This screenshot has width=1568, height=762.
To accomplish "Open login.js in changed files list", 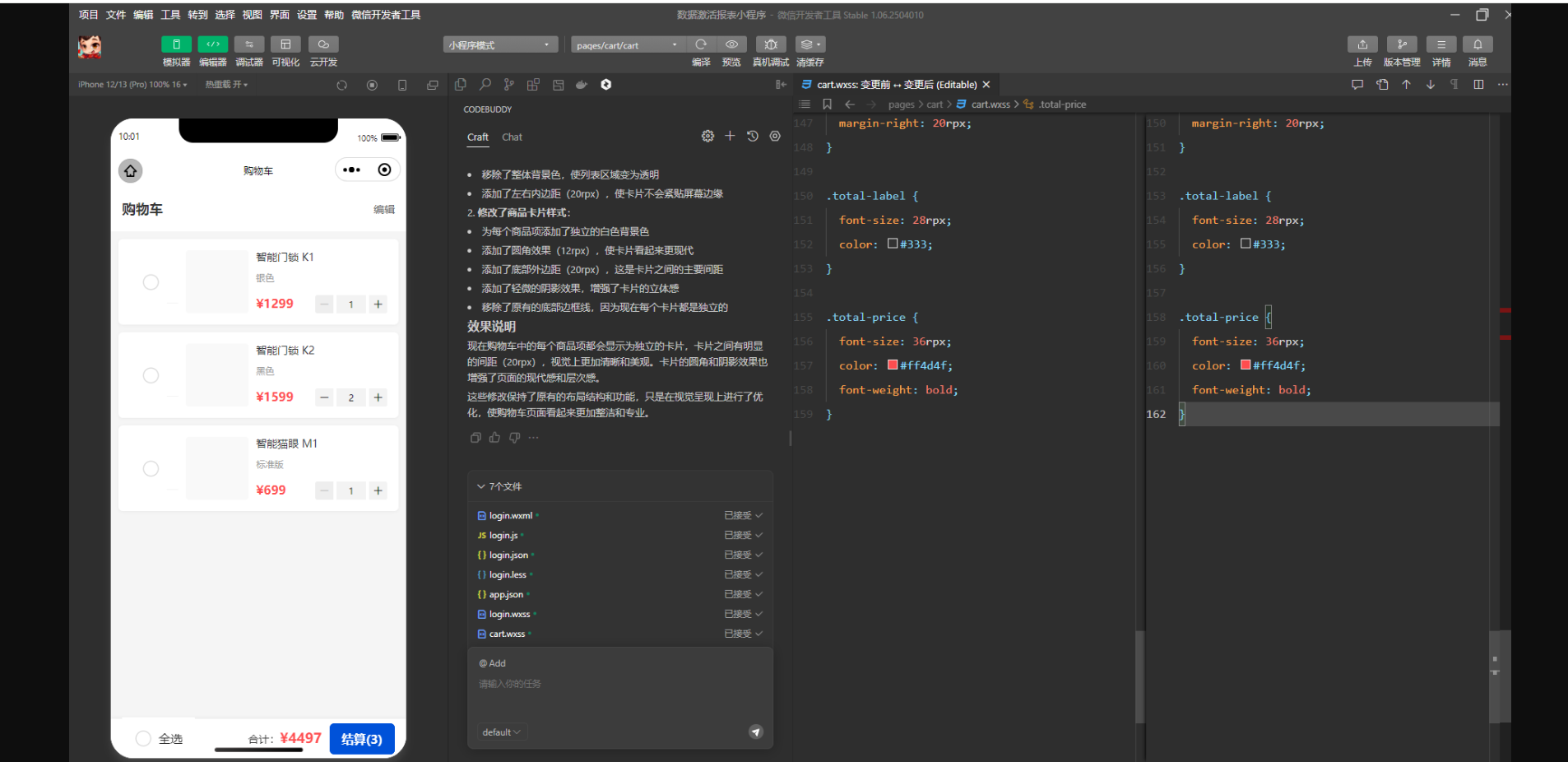I will click(503, 535).
